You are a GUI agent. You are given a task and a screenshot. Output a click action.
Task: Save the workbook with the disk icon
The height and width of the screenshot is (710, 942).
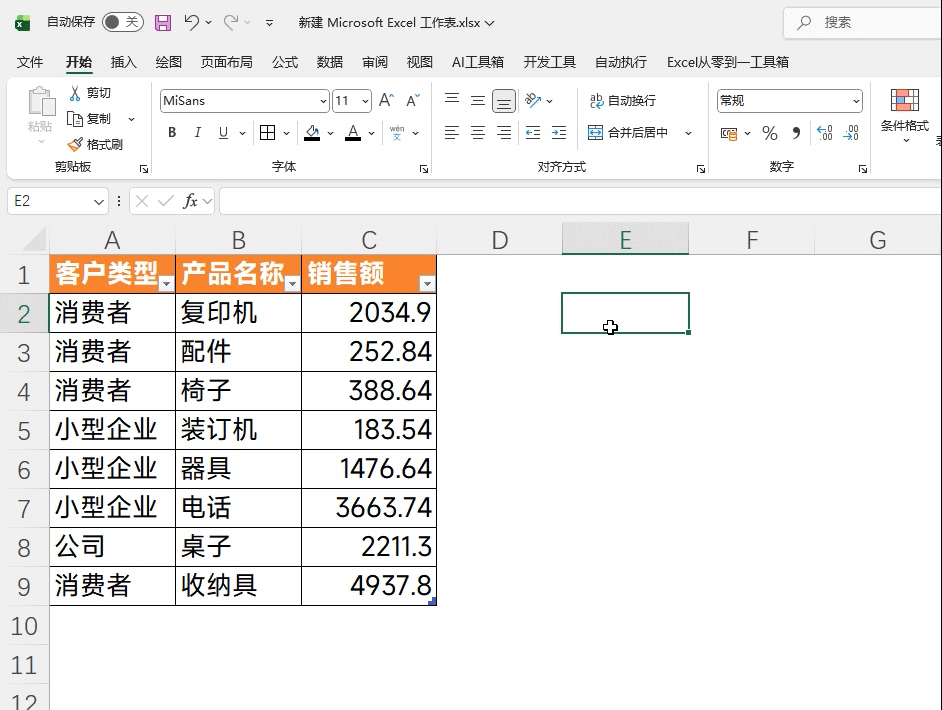click(x=163, y=23)
